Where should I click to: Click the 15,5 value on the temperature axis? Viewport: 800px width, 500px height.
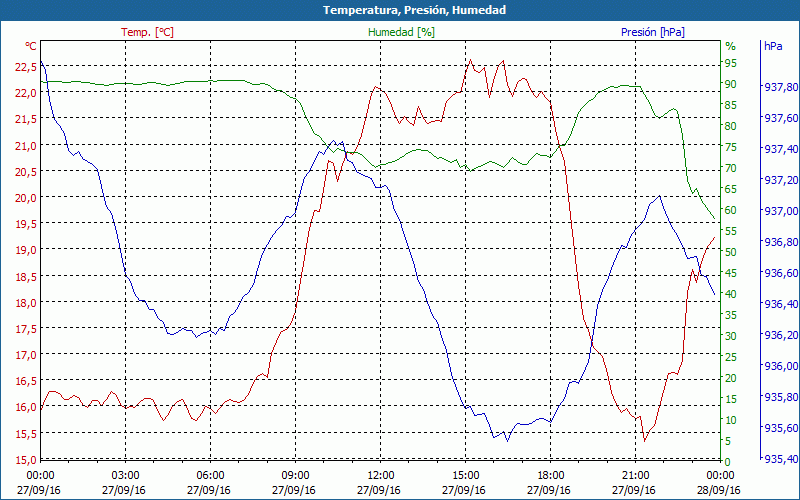click(x=27, y=434)
